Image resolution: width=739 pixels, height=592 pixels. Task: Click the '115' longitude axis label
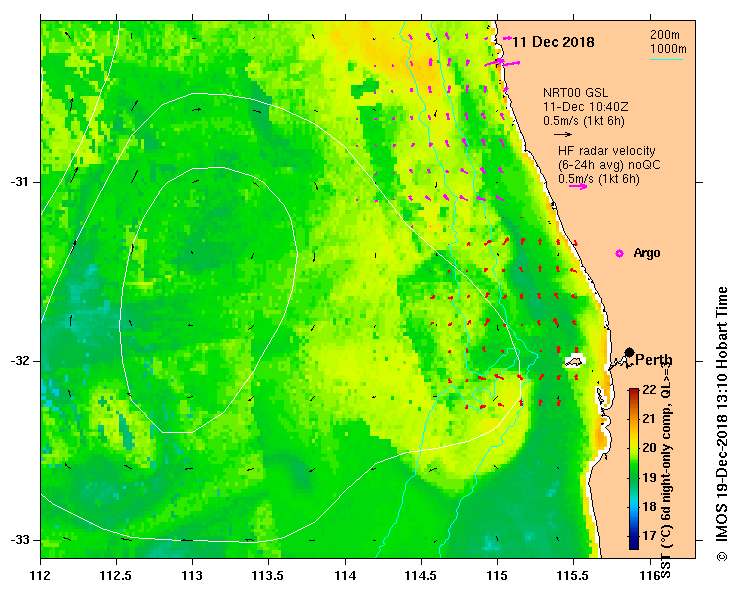click(x=497, y=576)
